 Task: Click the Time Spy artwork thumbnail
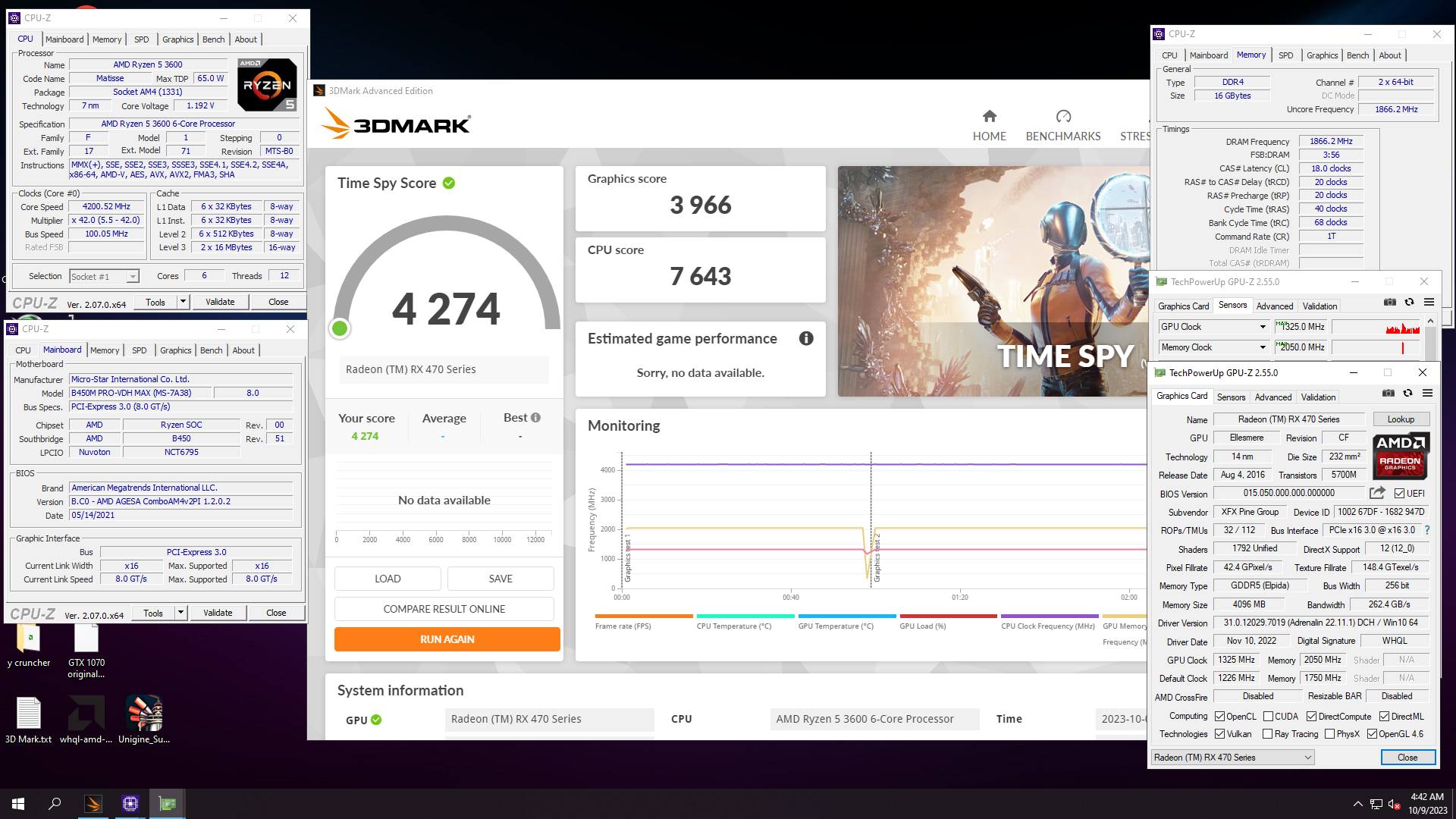click(x=993, y=281)
